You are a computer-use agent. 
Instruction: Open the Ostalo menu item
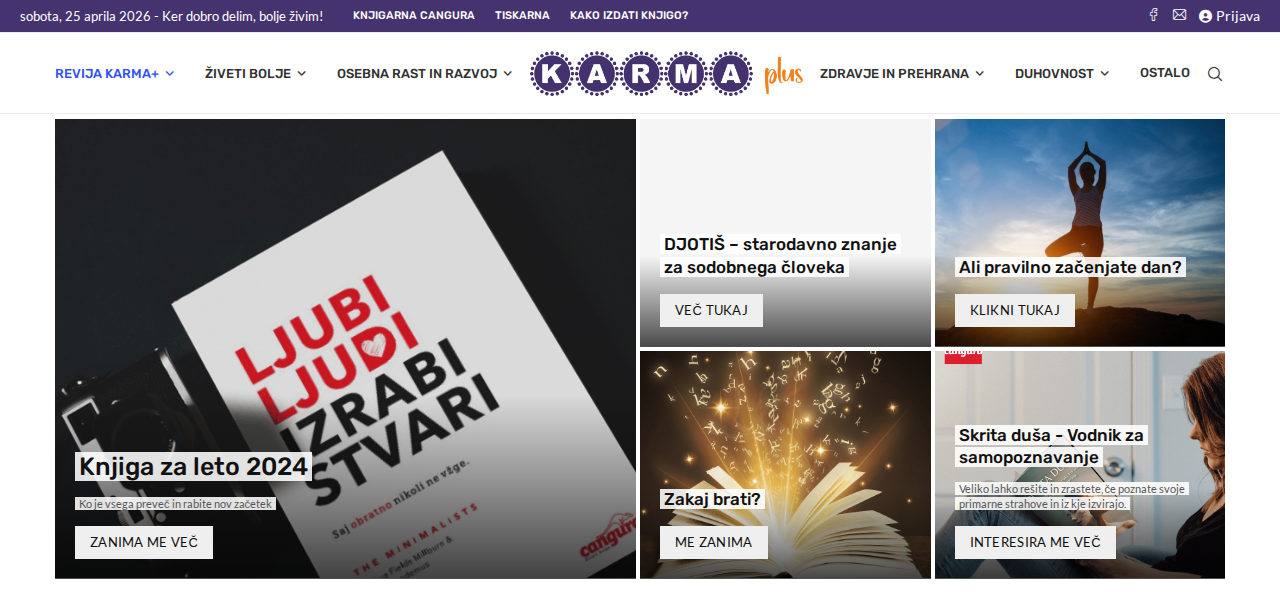coord(1165,73)
